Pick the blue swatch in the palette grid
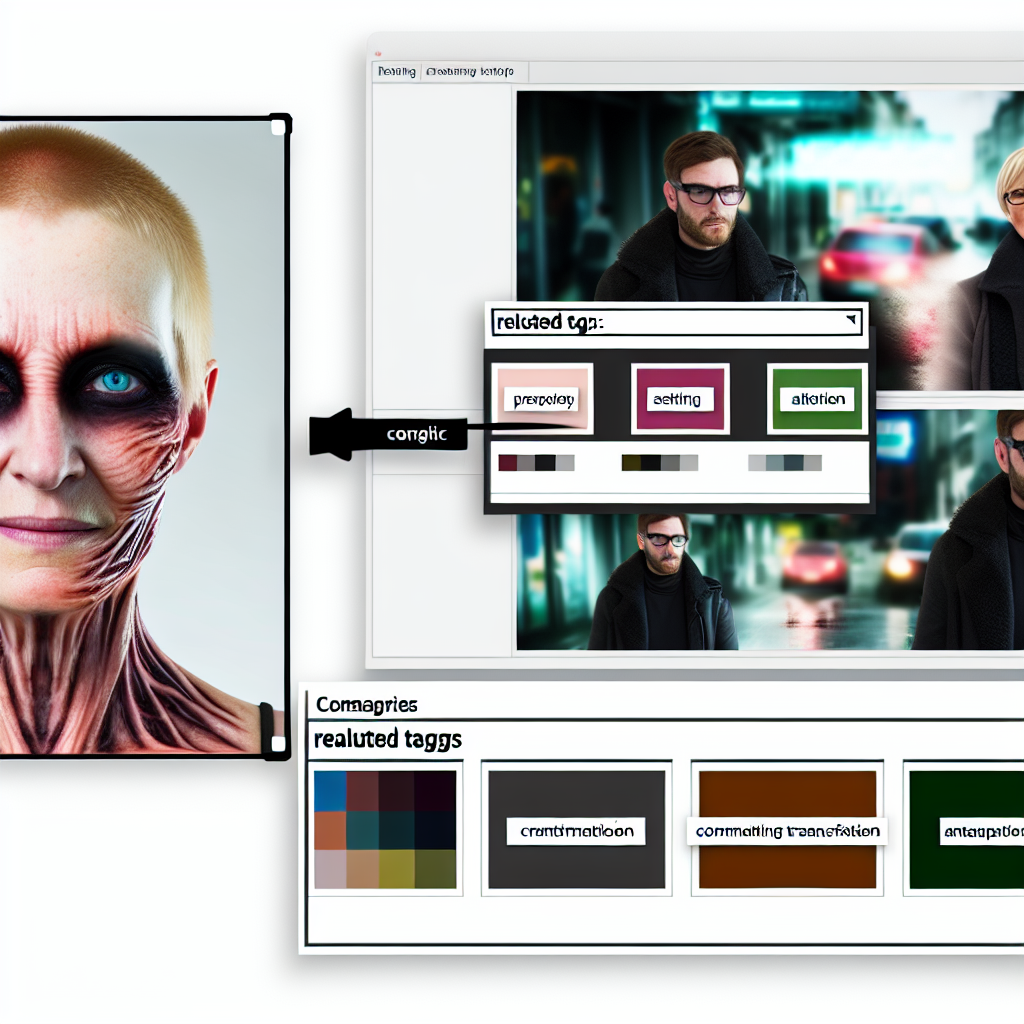Viewport: 1024px width, 1024px height. [x=330, y=790]
